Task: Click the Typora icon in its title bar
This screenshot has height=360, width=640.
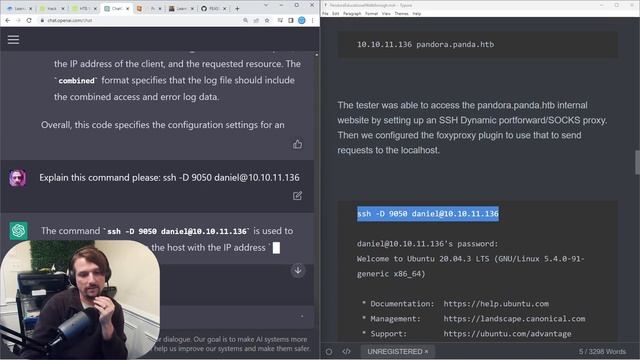Action: [325, 5]
